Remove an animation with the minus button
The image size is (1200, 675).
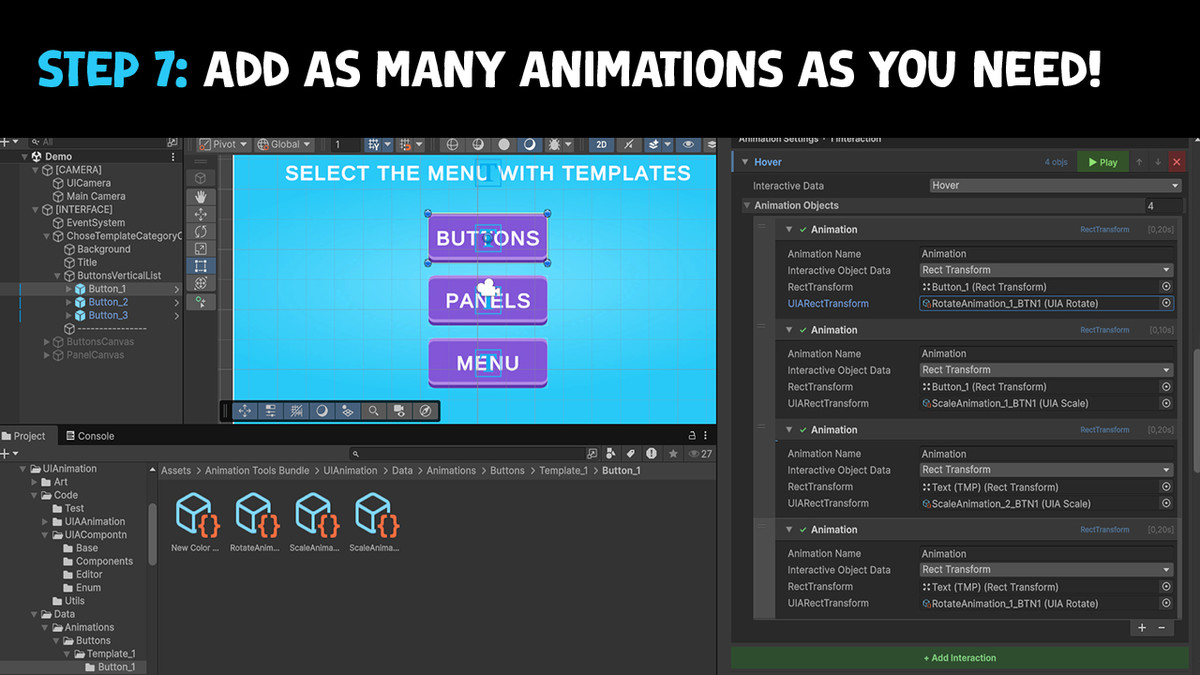(1161, 628)
